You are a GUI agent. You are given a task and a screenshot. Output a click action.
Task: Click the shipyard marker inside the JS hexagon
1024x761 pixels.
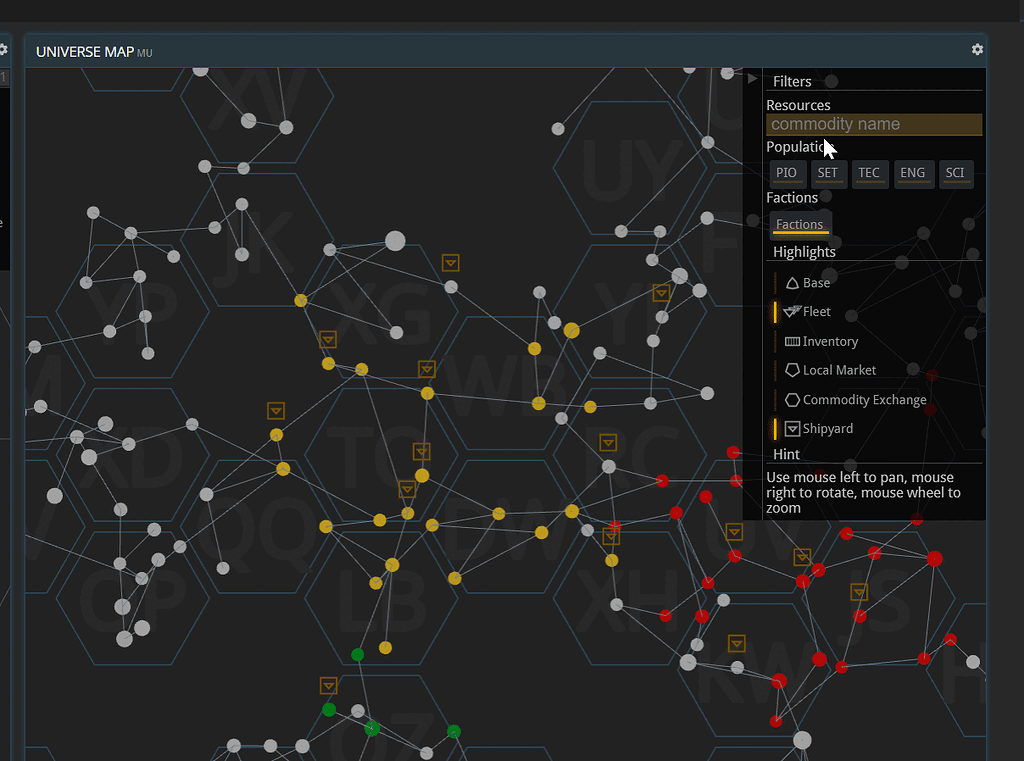(x=859, y=592)
